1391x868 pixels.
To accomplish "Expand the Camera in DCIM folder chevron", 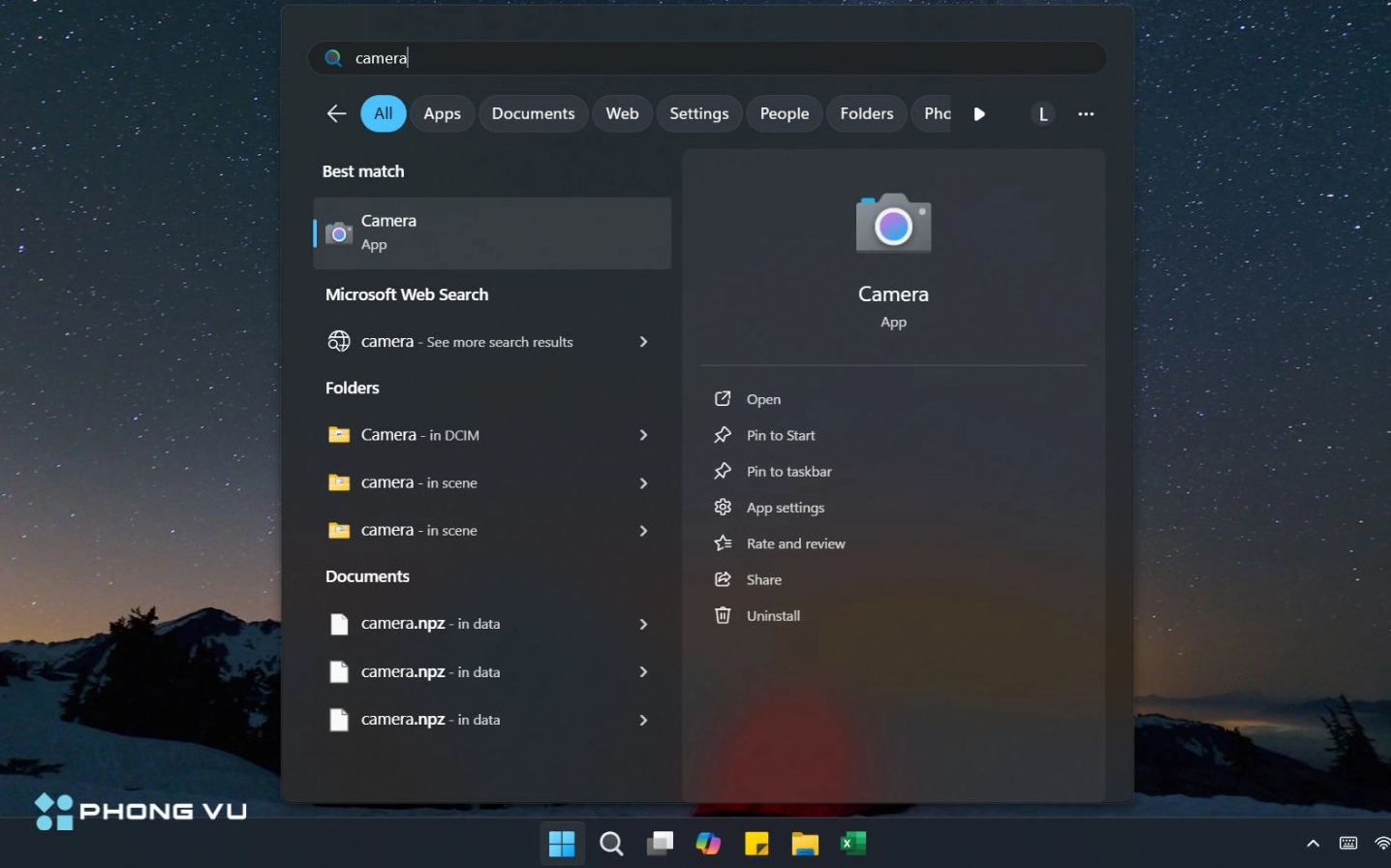I will (x=643, y=435).
